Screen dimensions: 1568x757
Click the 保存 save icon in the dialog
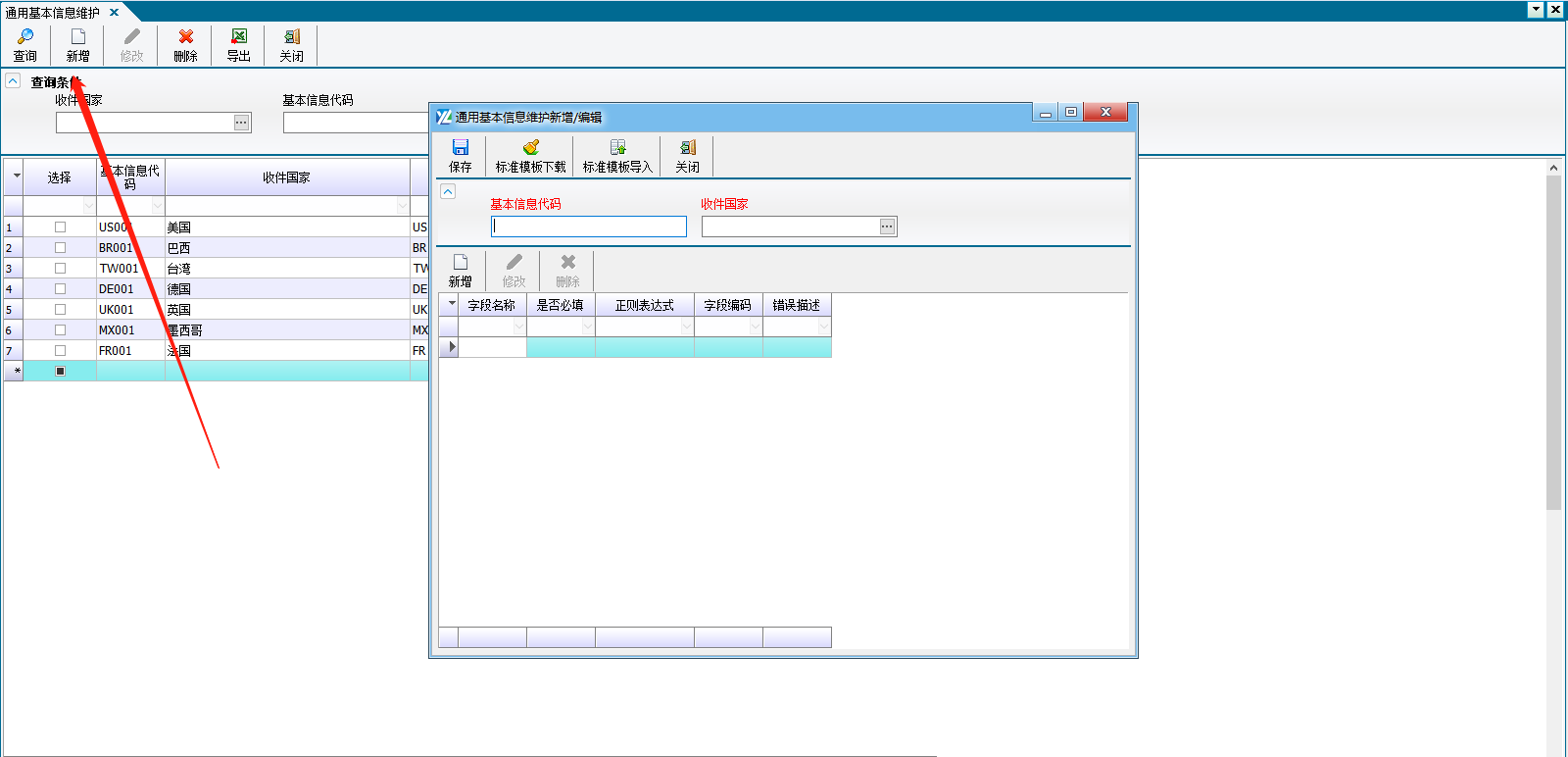point(461,147)
